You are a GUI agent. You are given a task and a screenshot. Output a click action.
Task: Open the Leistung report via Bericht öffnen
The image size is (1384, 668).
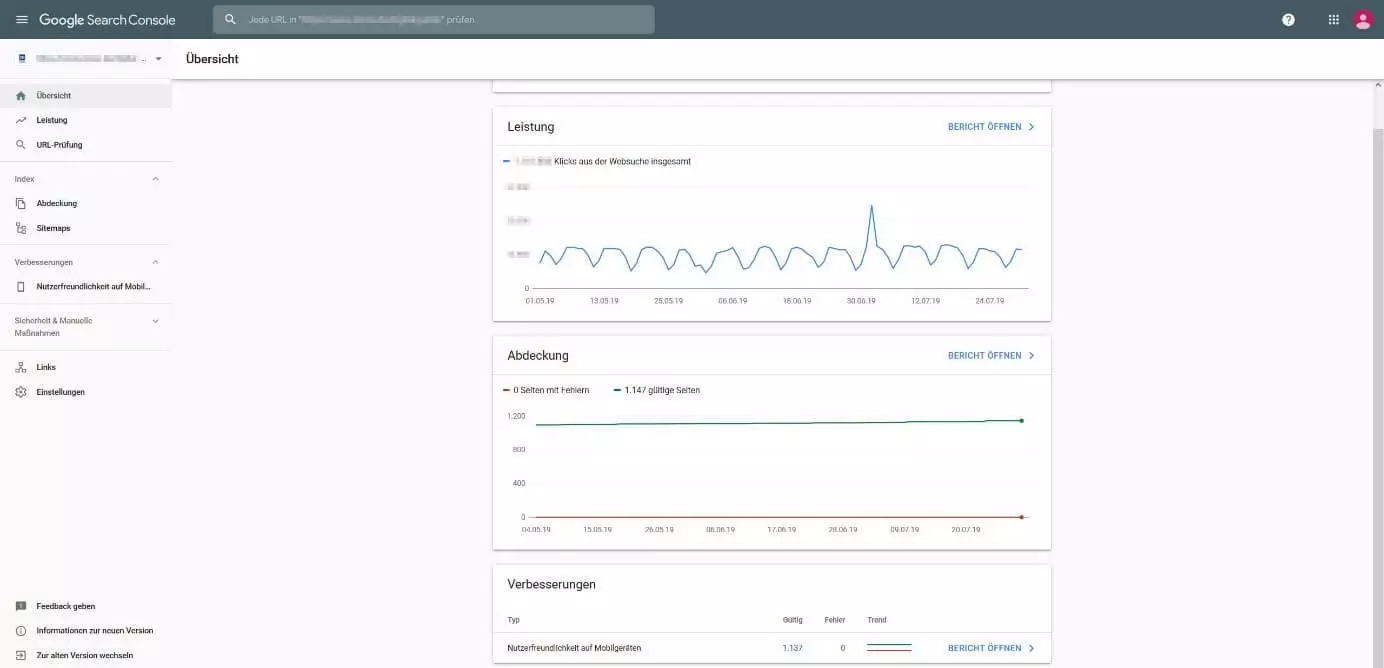click(990, 127)
